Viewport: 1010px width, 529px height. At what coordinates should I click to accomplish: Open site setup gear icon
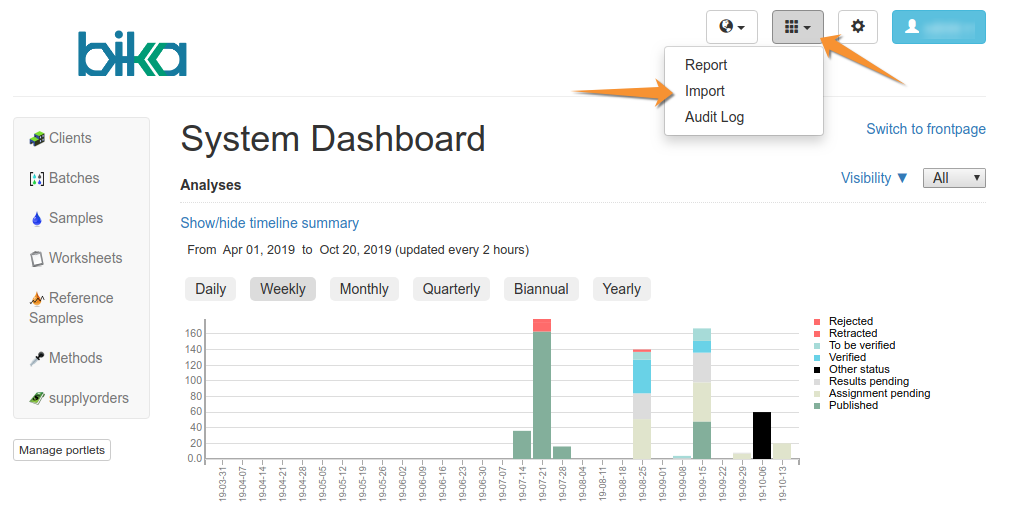pos(857,27)
